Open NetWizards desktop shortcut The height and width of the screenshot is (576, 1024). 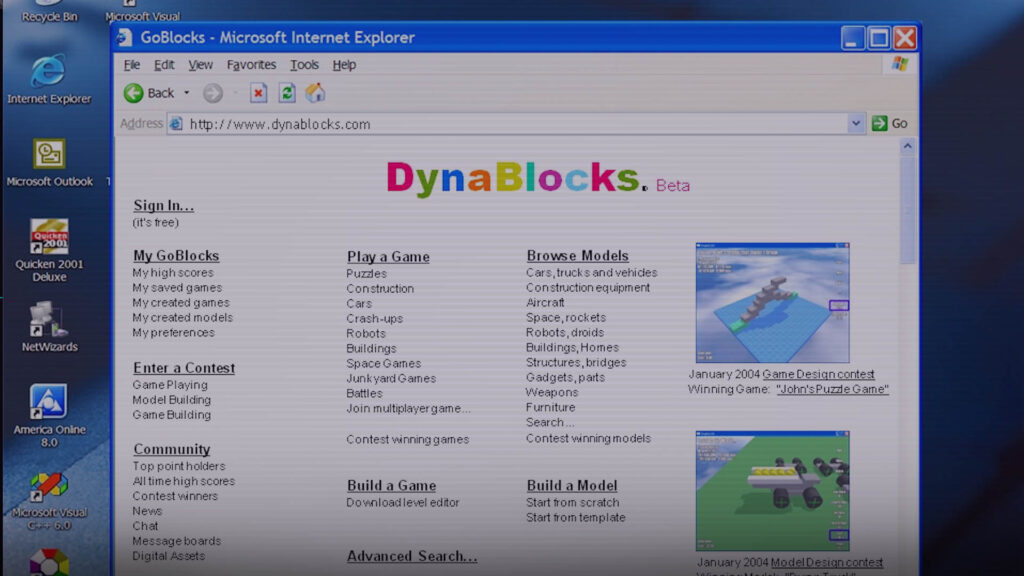click(x=49, y=327)
